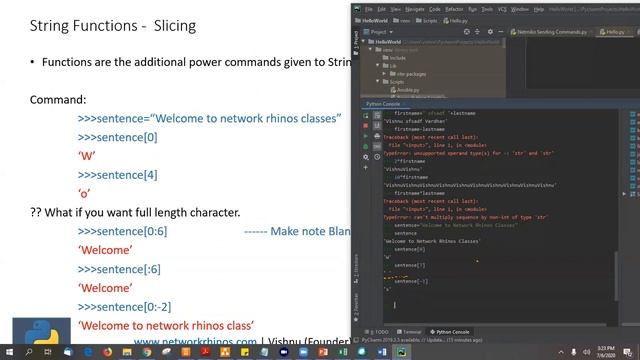Switch to Netmiko Sending Commands.py editor tab
Screen dimensions: 640x360
point(549,32)
